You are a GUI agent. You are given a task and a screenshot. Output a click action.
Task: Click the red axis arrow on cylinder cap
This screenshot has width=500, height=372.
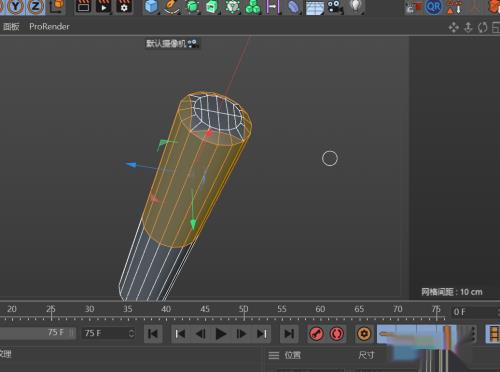[x=209, y=133]
